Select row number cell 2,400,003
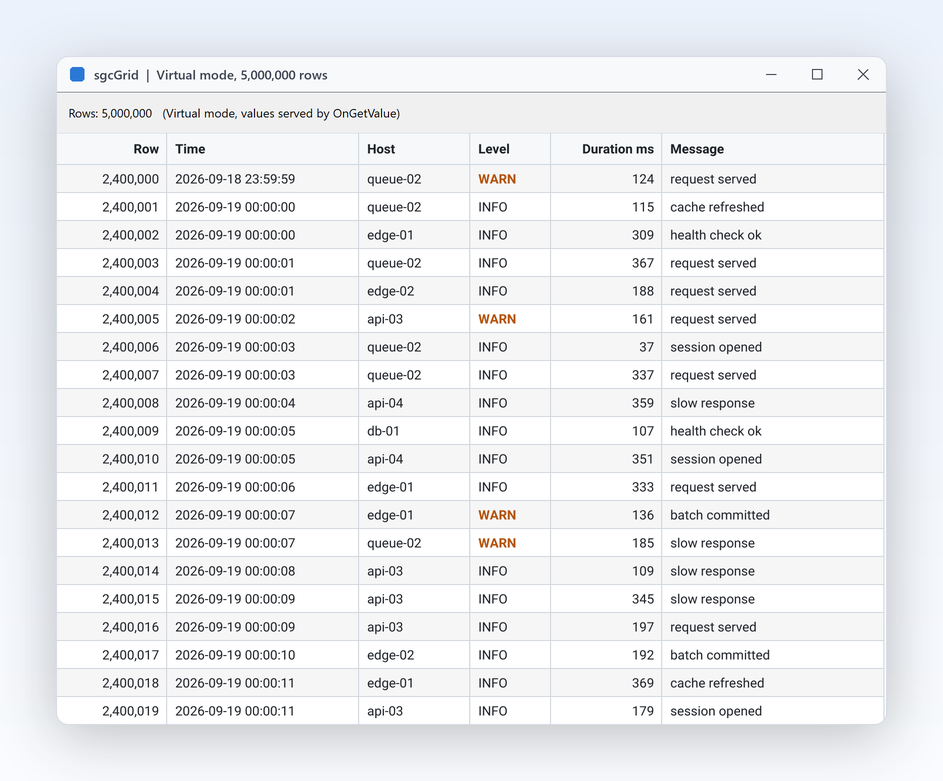 112,263
